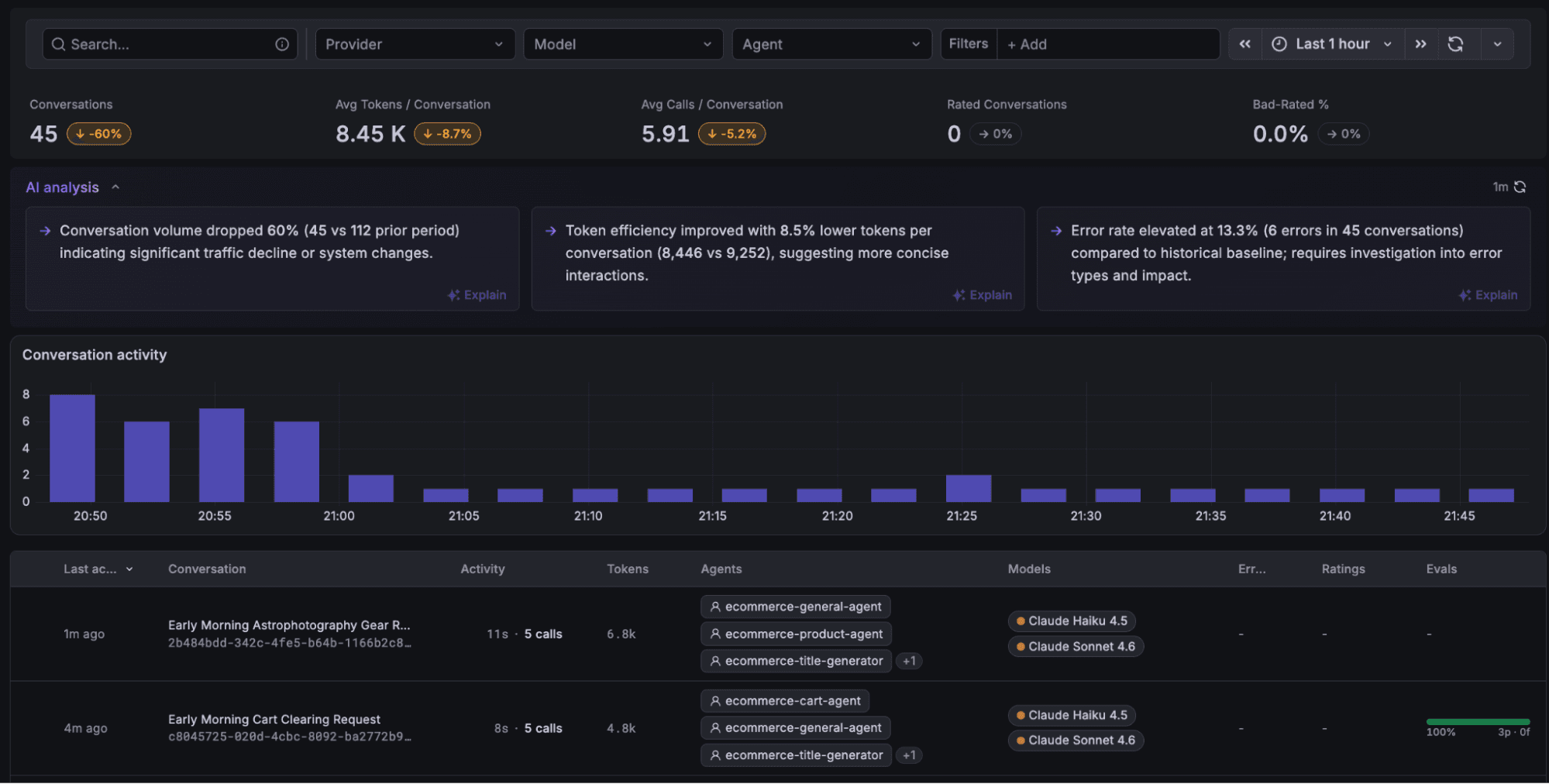Click conversation ID 2b484bdd-342c-4fe5
This screenshot has height=784, width=1549.
tap(290, 643)
